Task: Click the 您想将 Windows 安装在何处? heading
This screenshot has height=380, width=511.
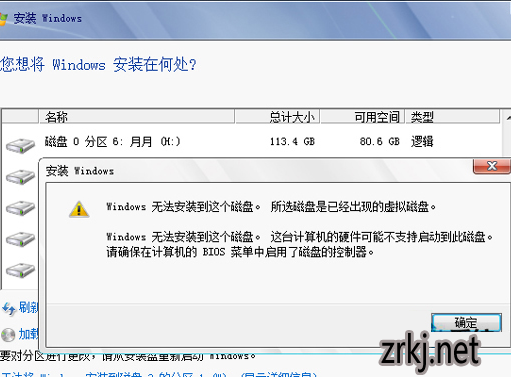Action: [x=98, y=64]
